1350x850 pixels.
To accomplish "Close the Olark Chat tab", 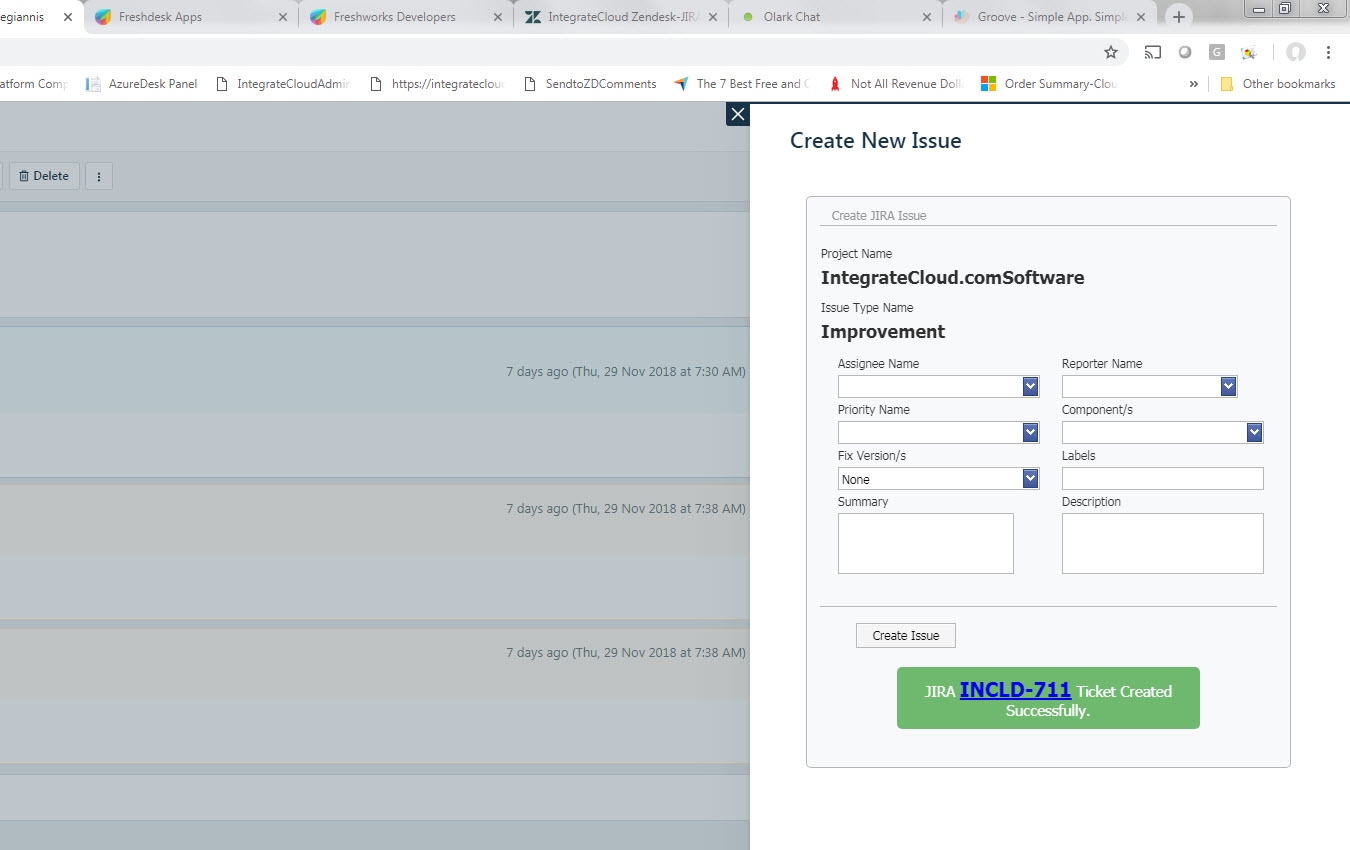I will 927,17.
